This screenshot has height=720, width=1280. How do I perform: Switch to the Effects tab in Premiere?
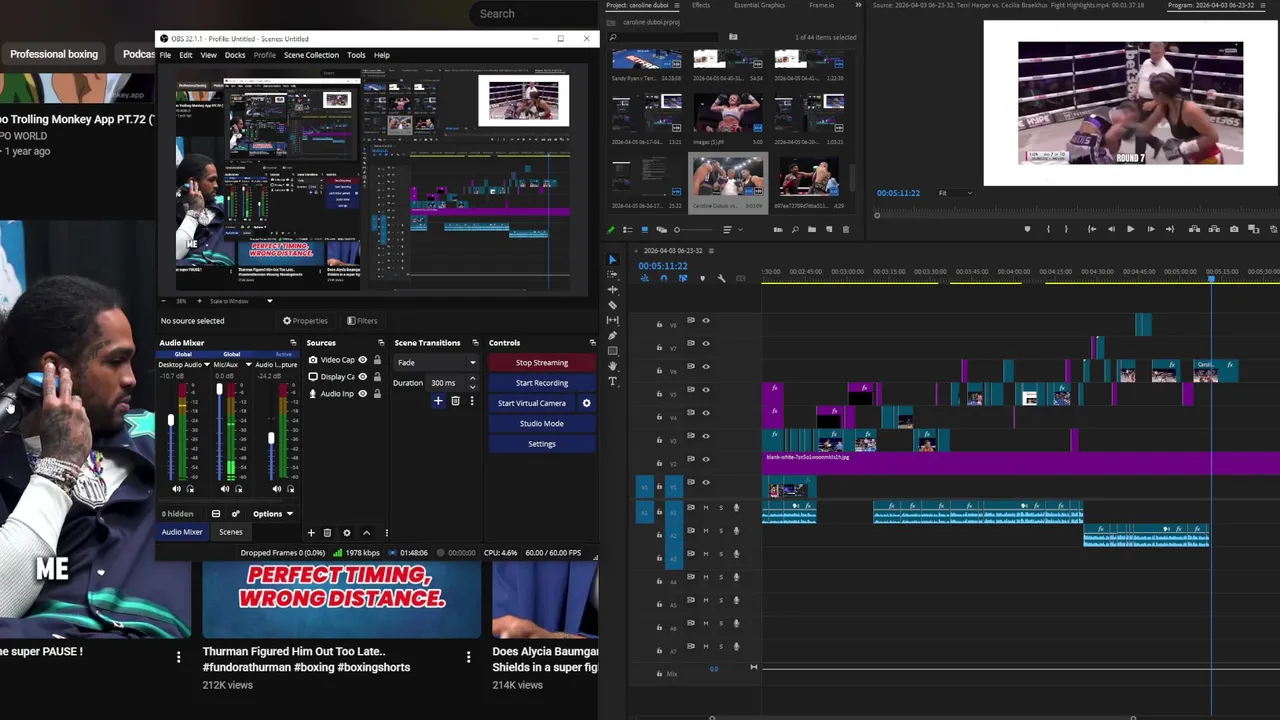coord(701,5)
